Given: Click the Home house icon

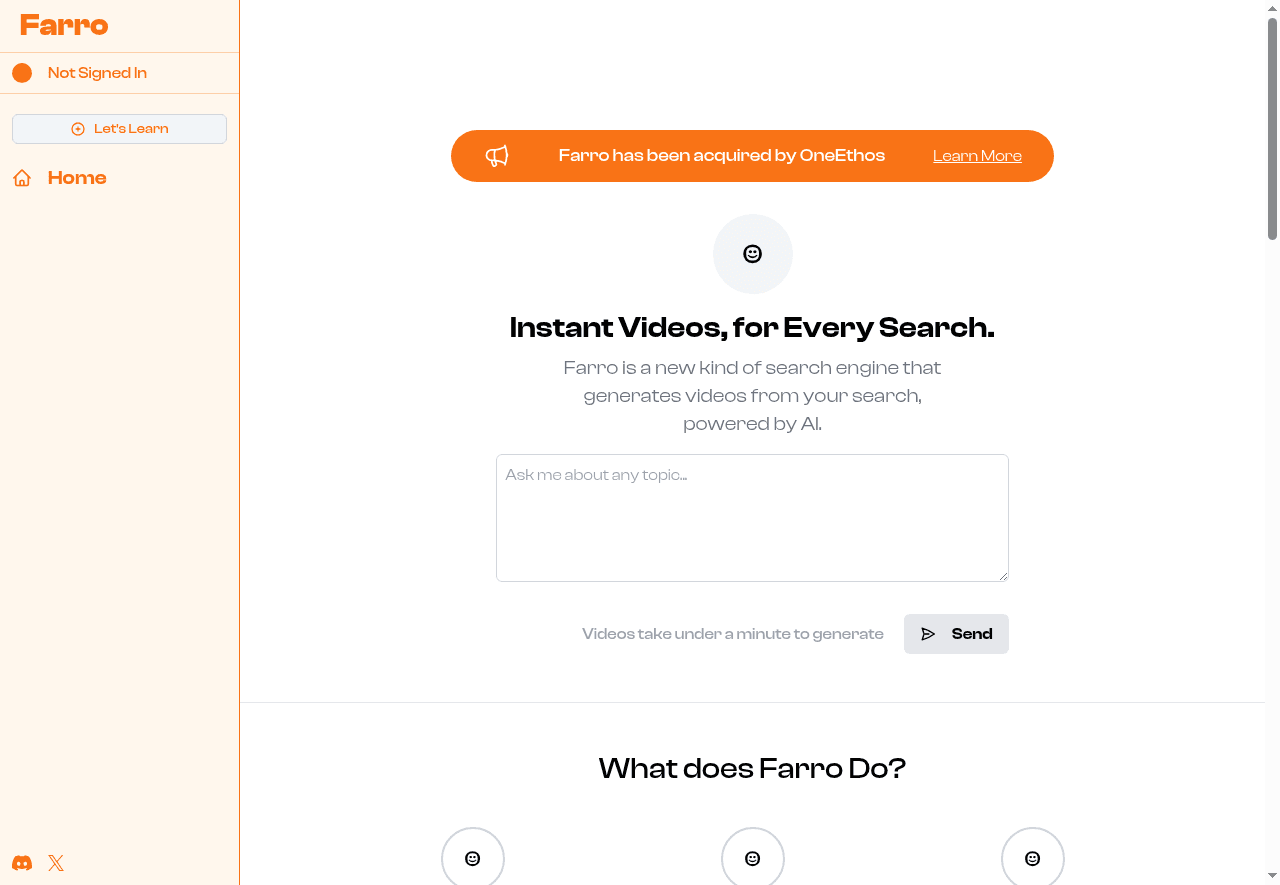Looking at the screenshot, I should pos(22,178).
